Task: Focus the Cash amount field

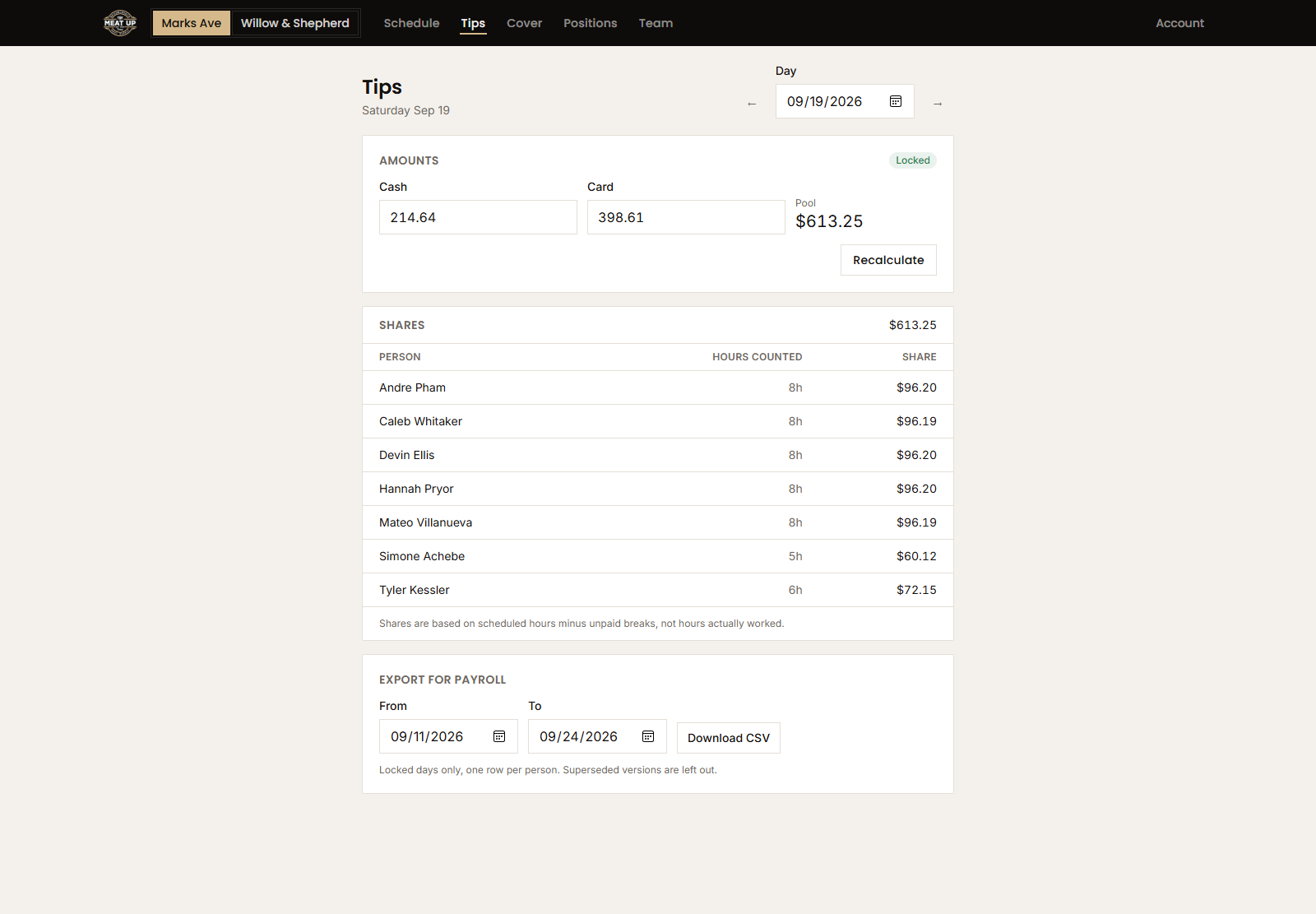Action: coord(478,217)
